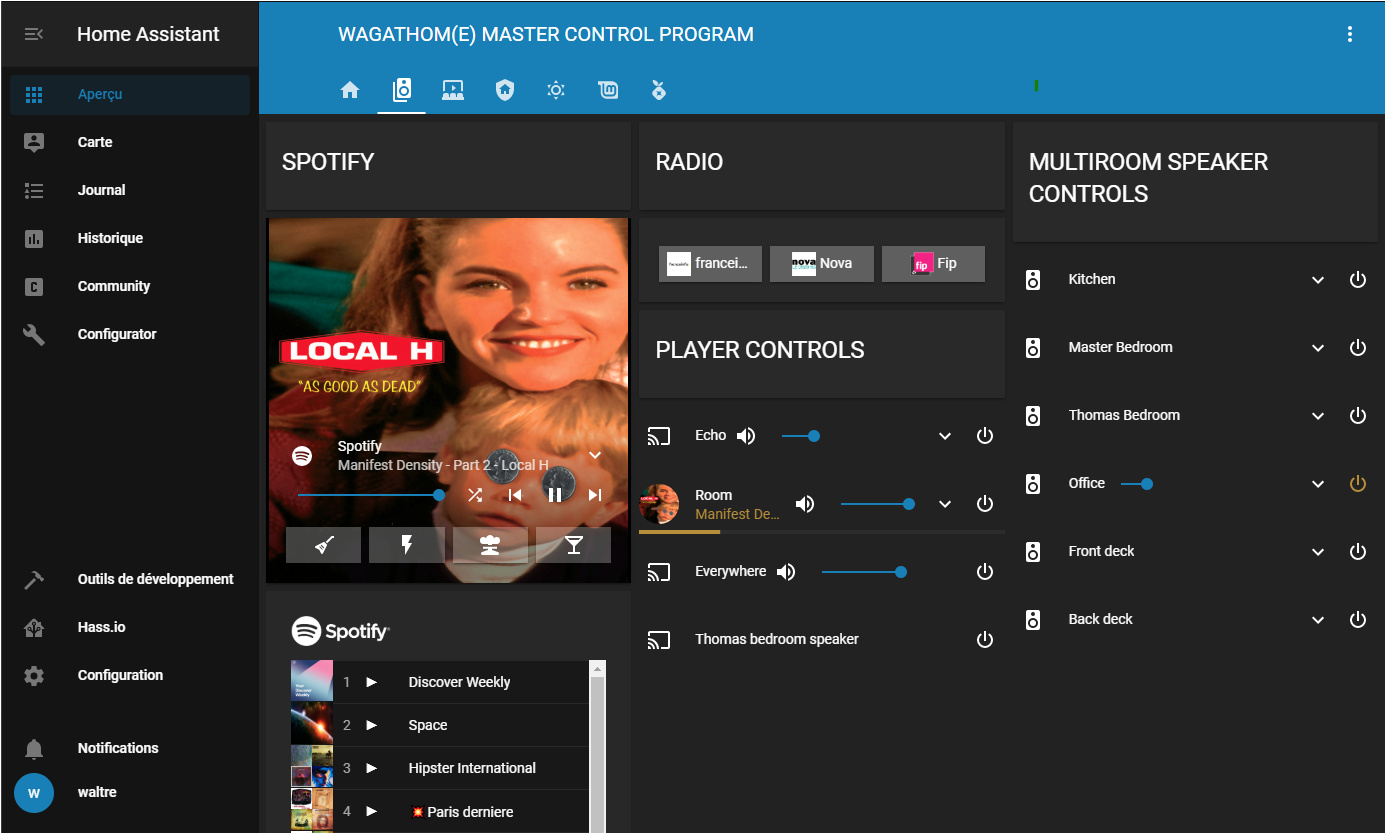Adjust the Echo volume slider
Screen dimensions: 1385x833
click(x=801, y=436)
